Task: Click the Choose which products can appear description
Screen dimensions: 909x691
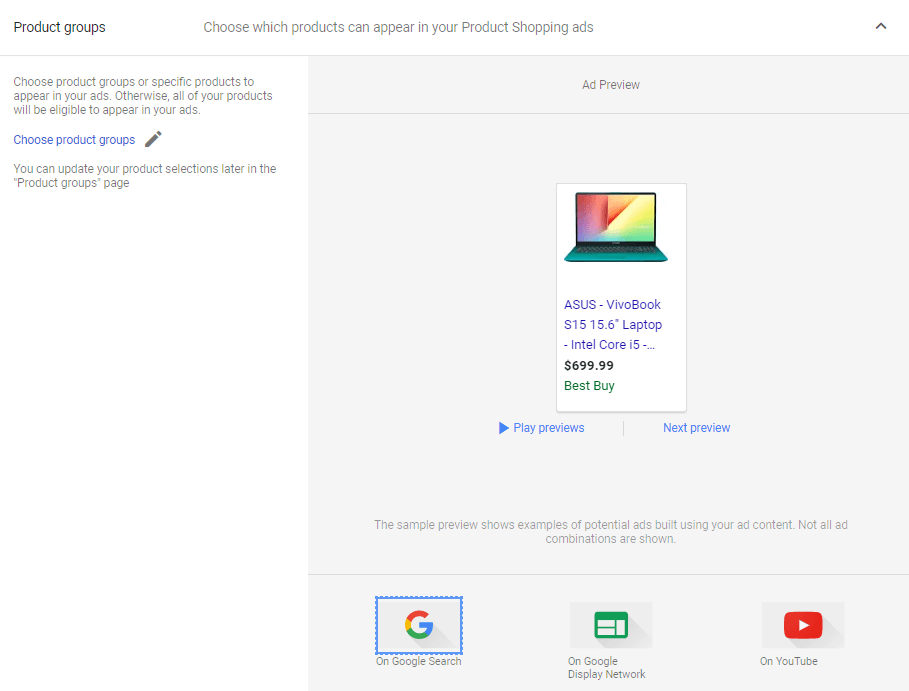Action: tap(398, 27)
